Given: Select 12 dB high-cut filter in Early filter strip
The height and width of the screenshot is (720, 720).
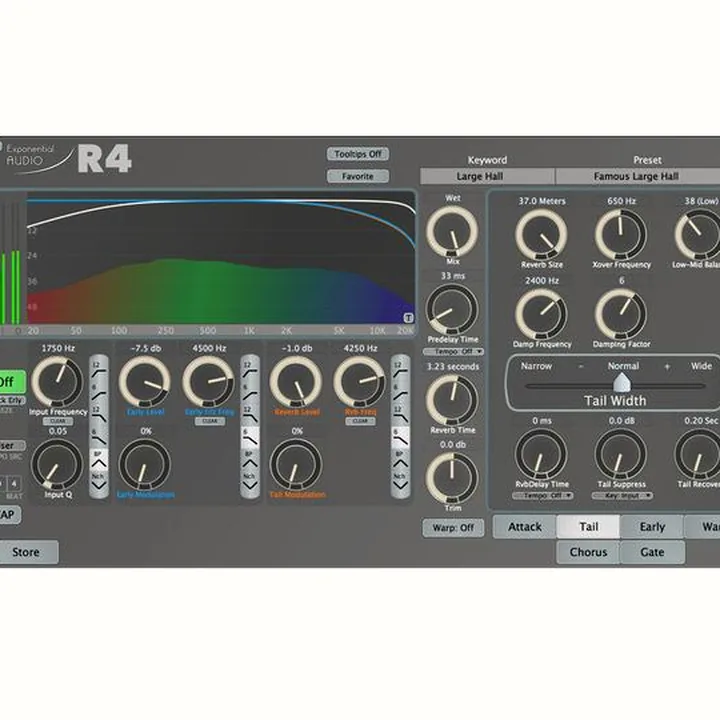Looking at the screenshot, I should [250, 414].
